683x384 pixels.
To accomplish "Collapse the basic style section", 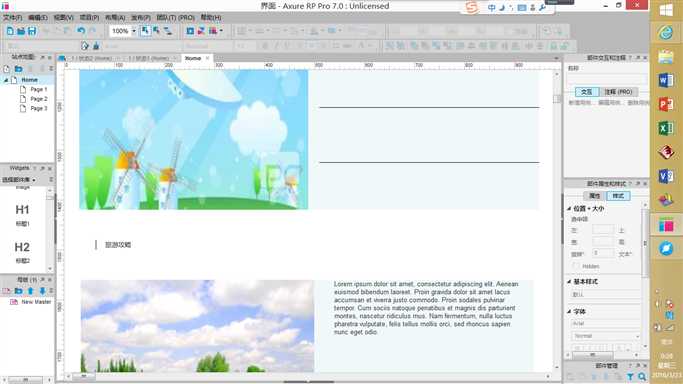I will 569,282.
